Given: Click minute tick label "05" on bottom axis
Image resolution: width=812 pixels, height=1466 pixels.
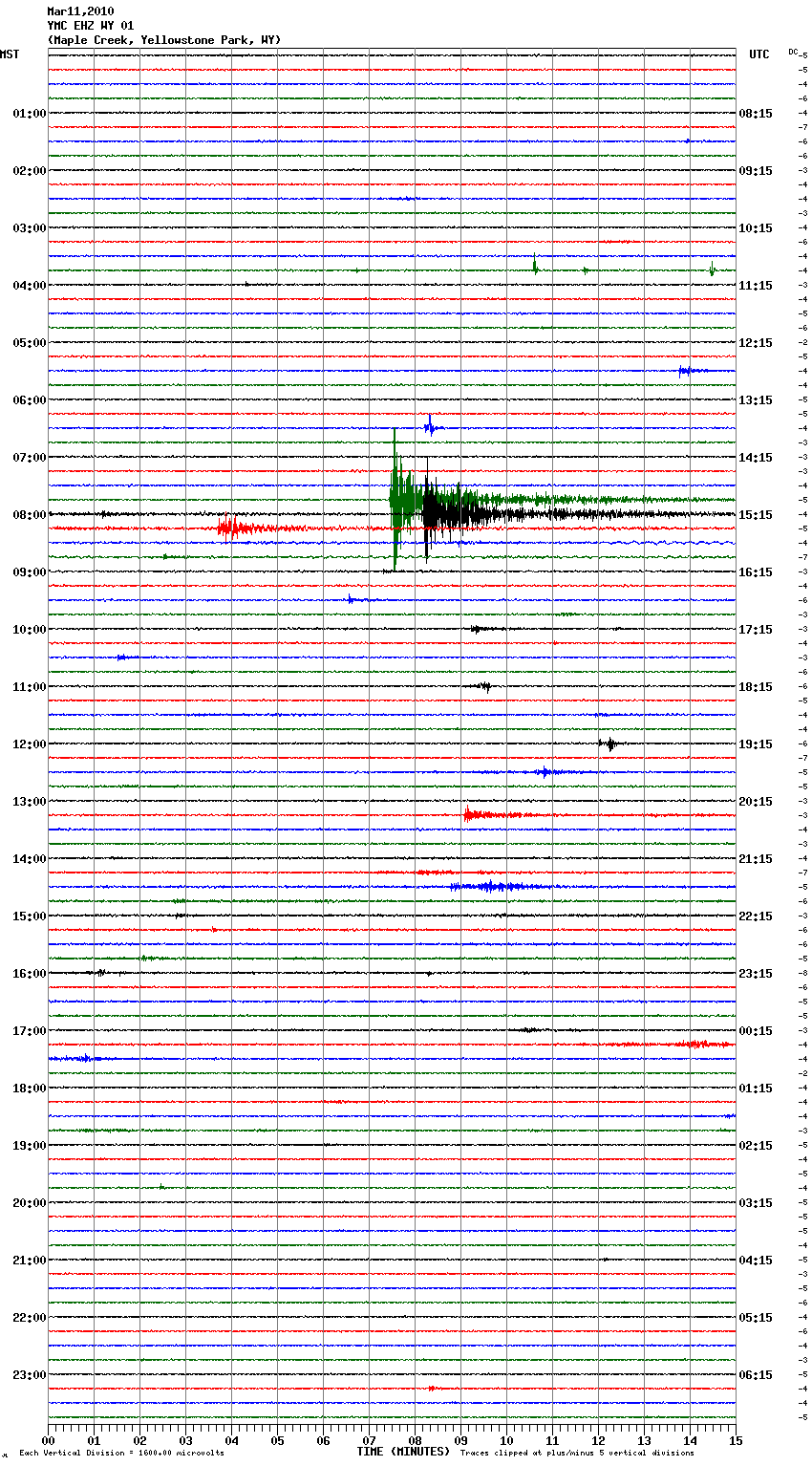Looking at the screenshot, I should click(x=277, y=1440).
